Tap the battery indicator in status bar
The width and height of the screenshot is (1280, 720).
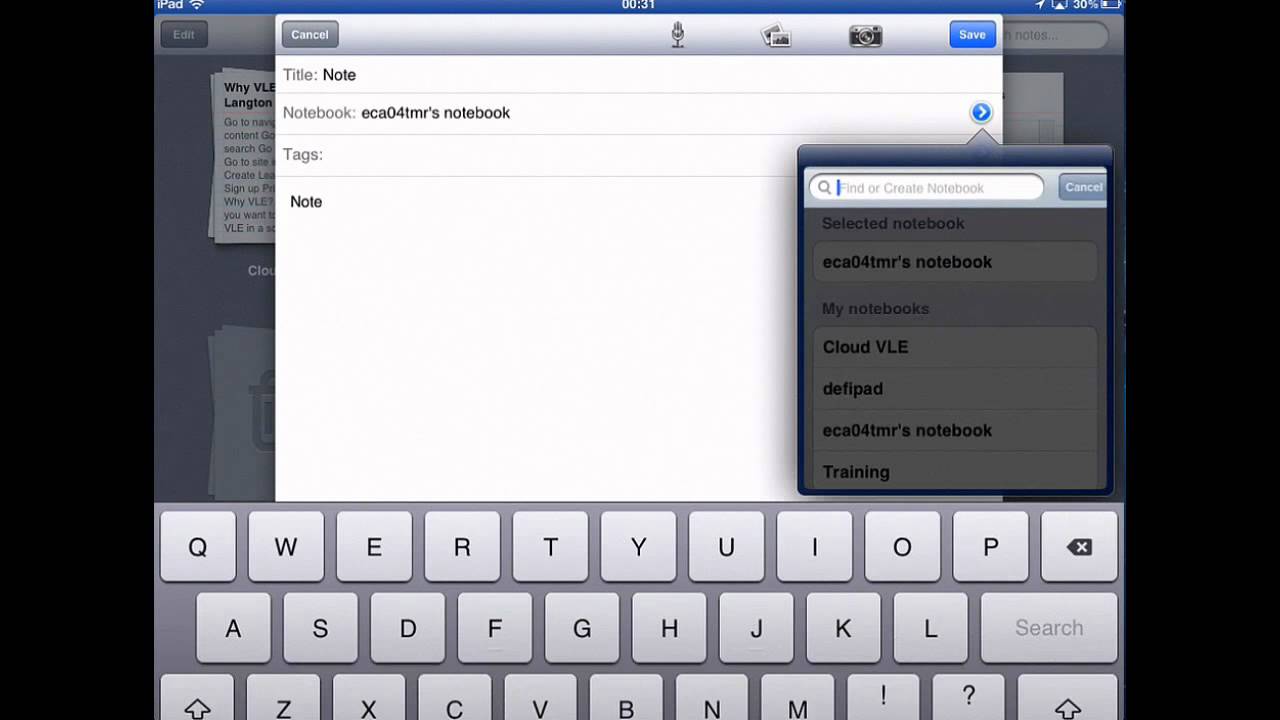tap(1111, 5)
